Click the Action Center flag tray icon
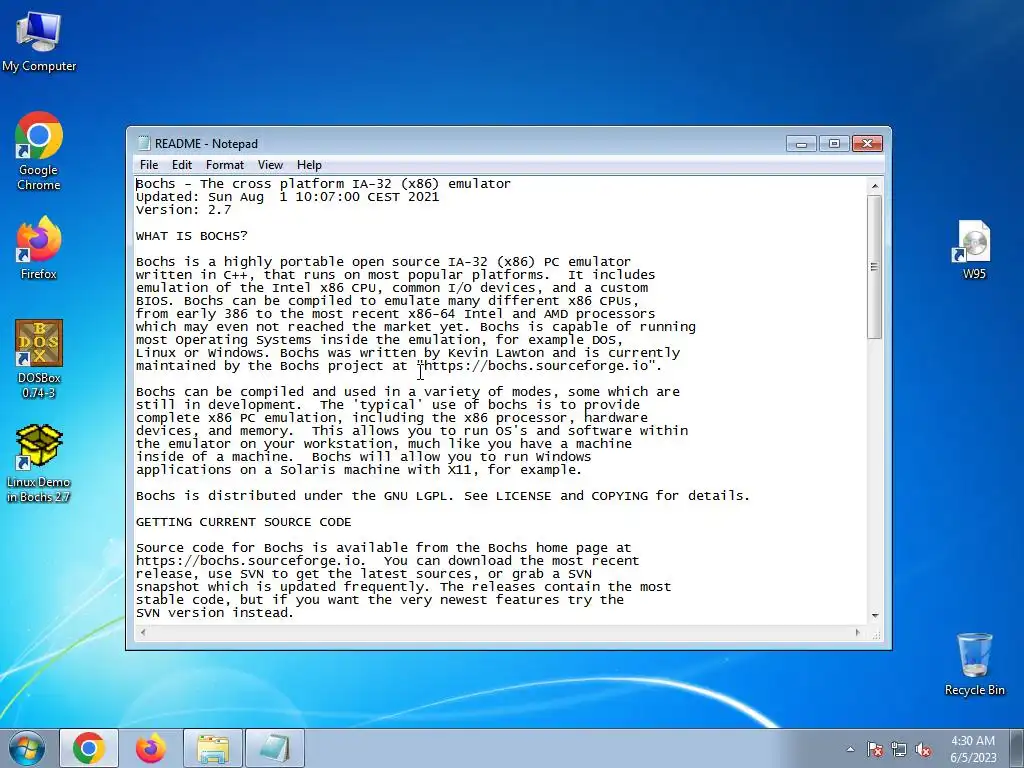This screenshot has height=768, width=1024. point(874,750)
